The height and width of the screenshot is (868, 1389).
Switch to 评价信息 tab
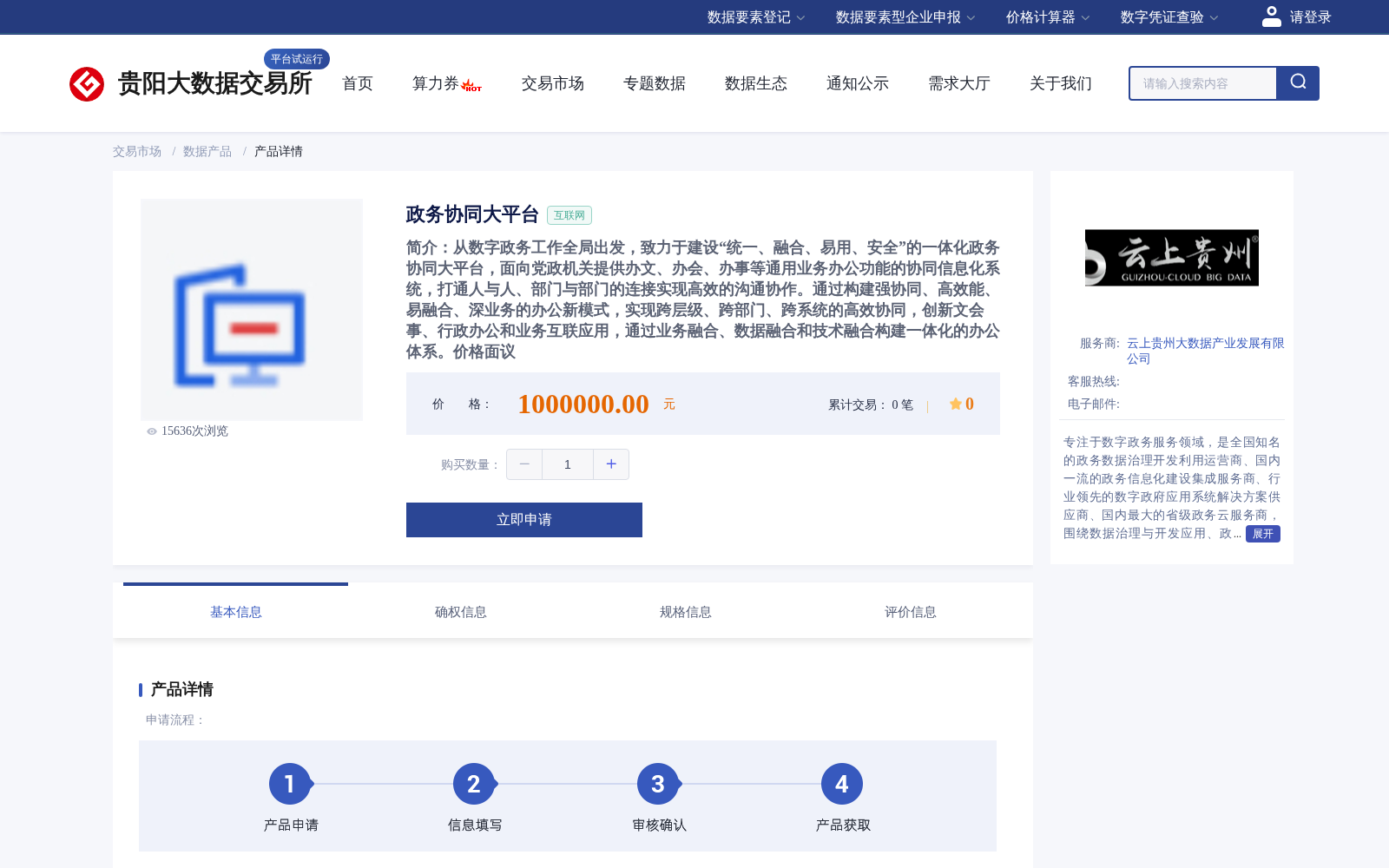(x=911, y=612)
